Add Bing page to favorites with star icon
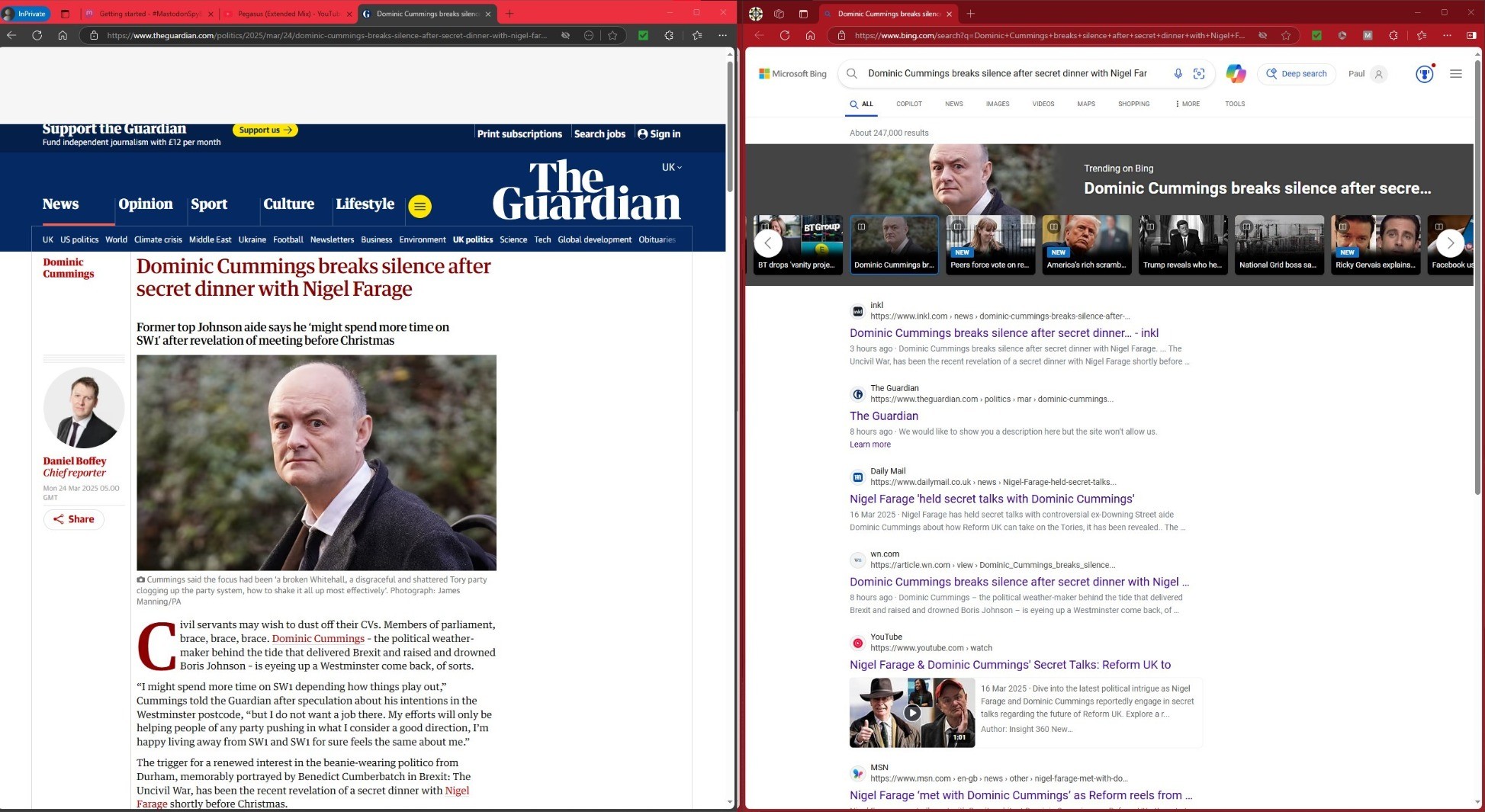This screenshot has width=1485, height=812. (x=1287, y=35)
